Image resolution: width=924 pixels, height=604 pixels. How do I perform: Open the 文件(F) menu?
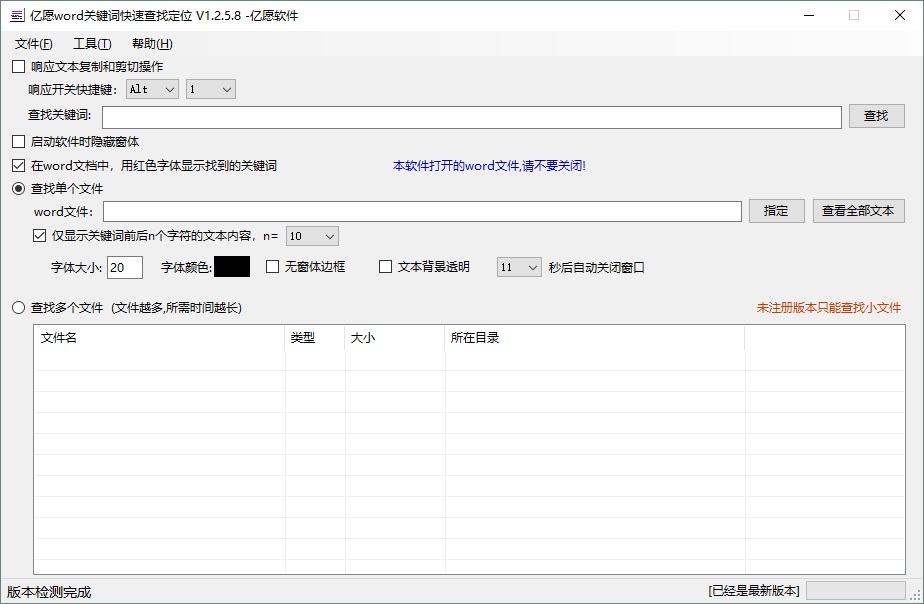pos(33,44)
